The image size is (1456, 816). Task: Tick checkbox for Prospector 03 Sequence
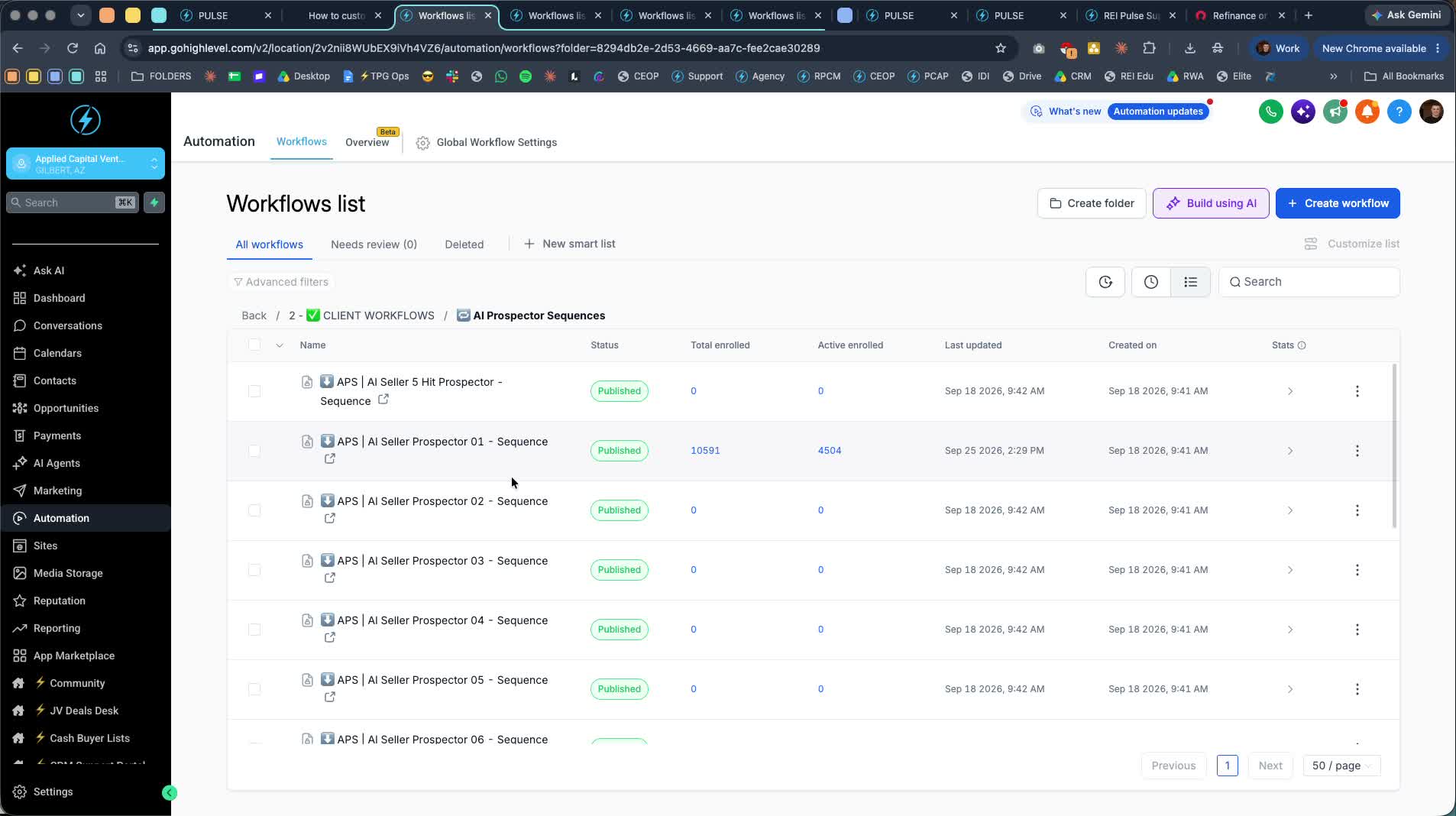coord(254,570)
